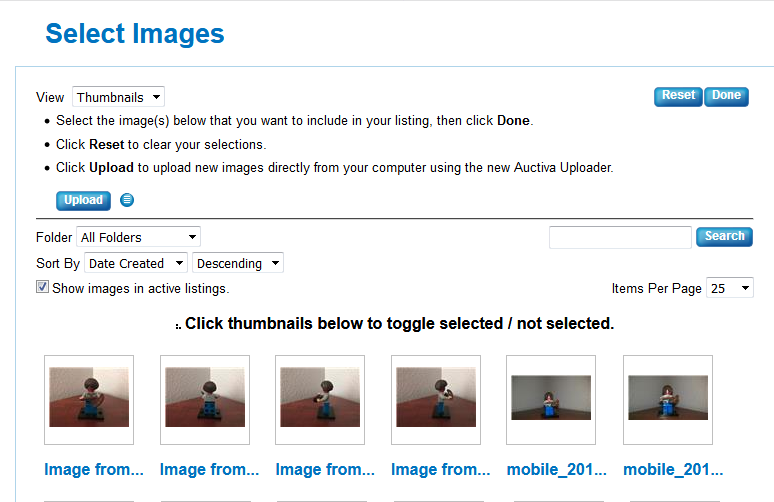Click into the image search text field
Viewport: 774px width, 502px height.
coord(620,237)
